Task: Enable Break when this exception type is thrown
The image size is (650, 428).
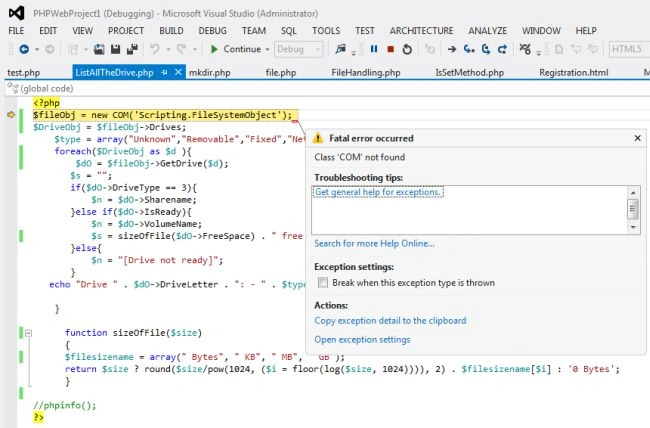Action: pyautogui.click(x=323, y=283)
